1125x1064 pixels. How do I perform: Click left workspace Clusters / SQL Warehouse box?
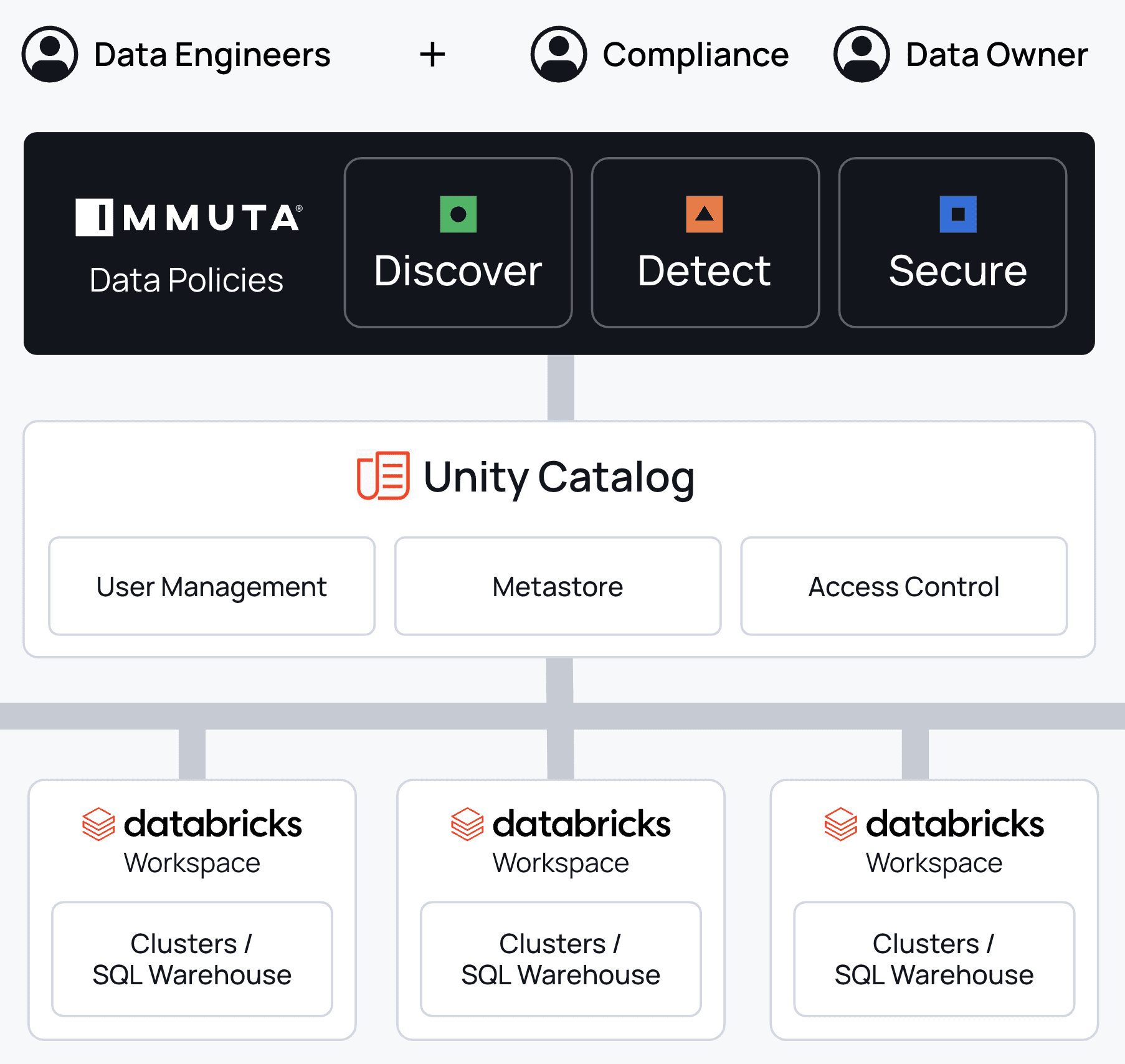click(192, 959)
